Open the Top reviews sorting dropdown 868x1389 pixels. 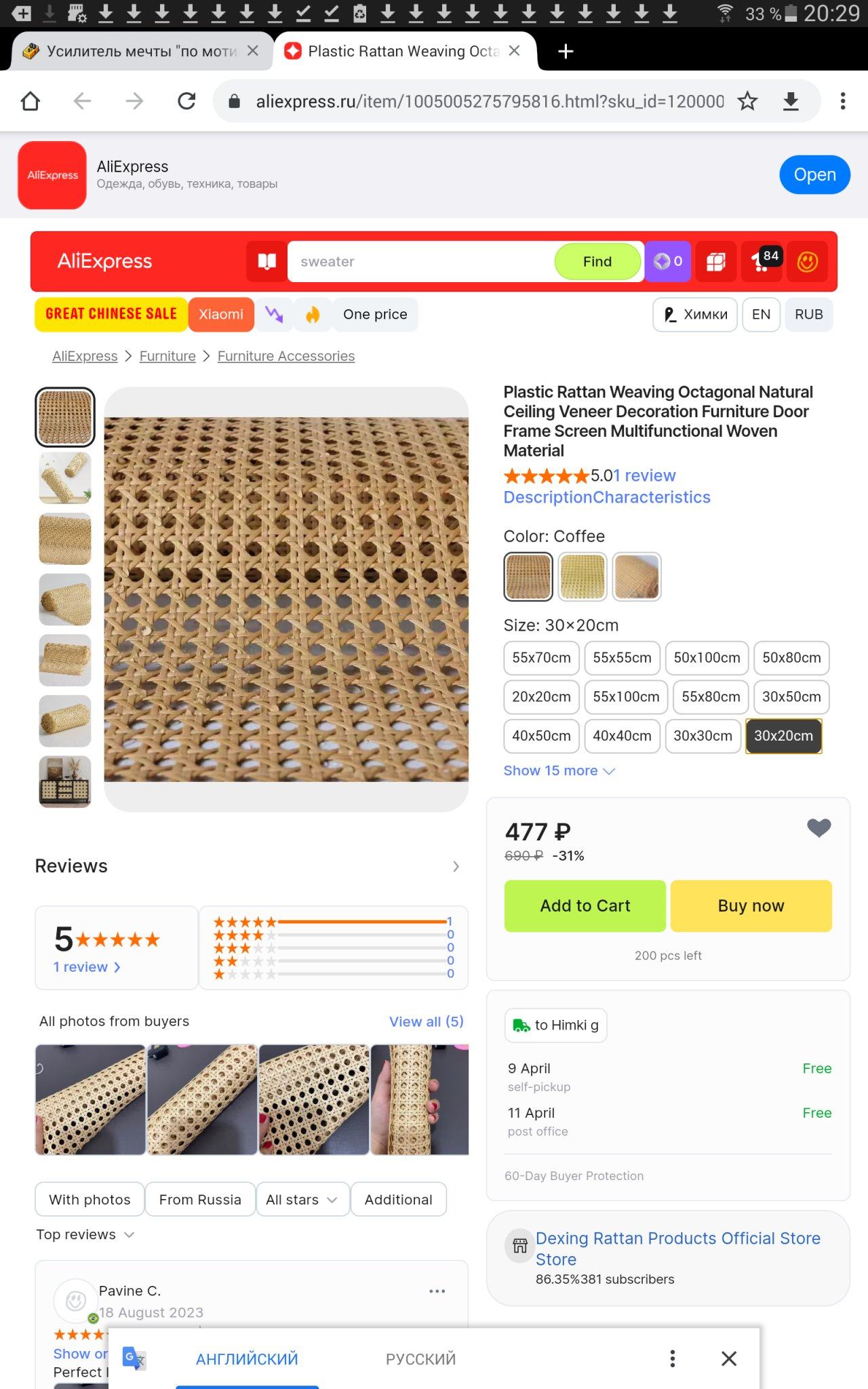pos(85,1235)
